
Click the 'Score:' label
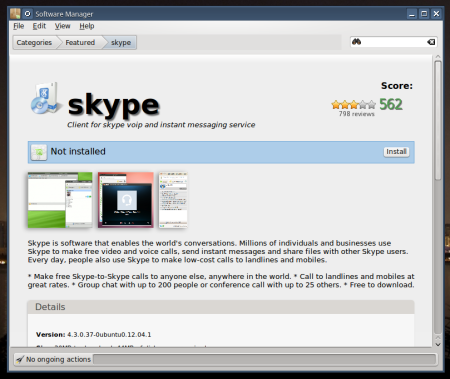(x=397, y=86)
